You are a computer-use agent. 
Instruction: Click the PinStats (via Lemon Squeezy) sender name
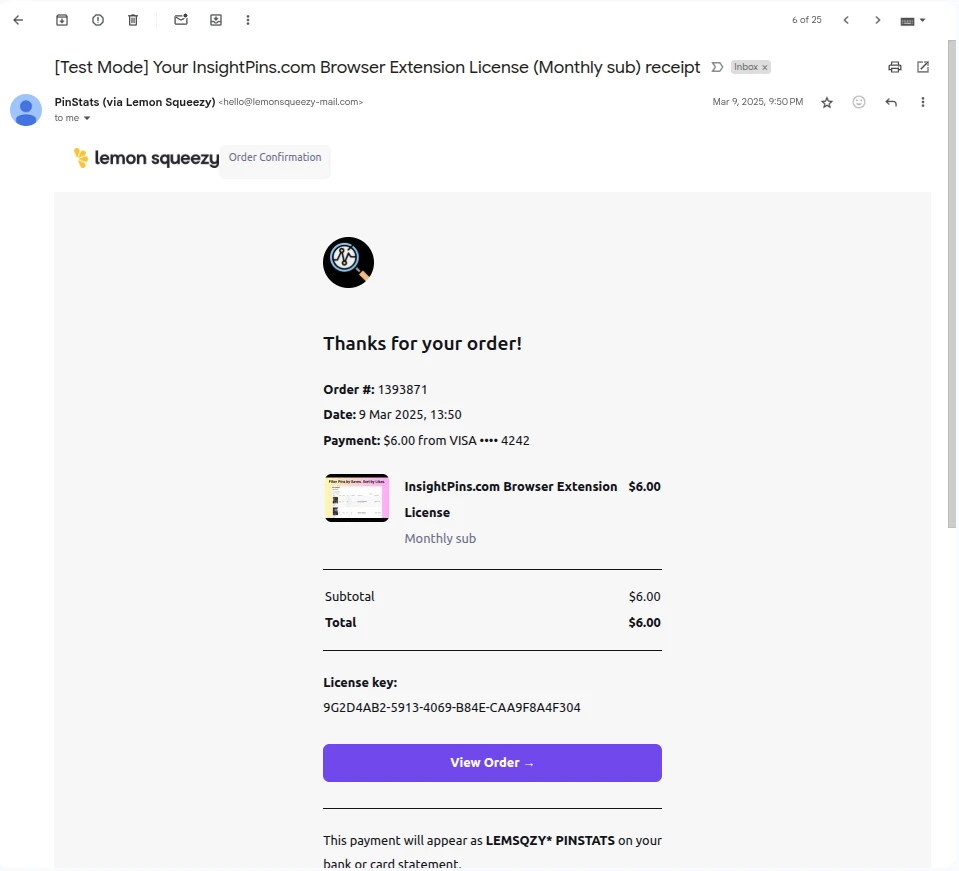point(135,102)
